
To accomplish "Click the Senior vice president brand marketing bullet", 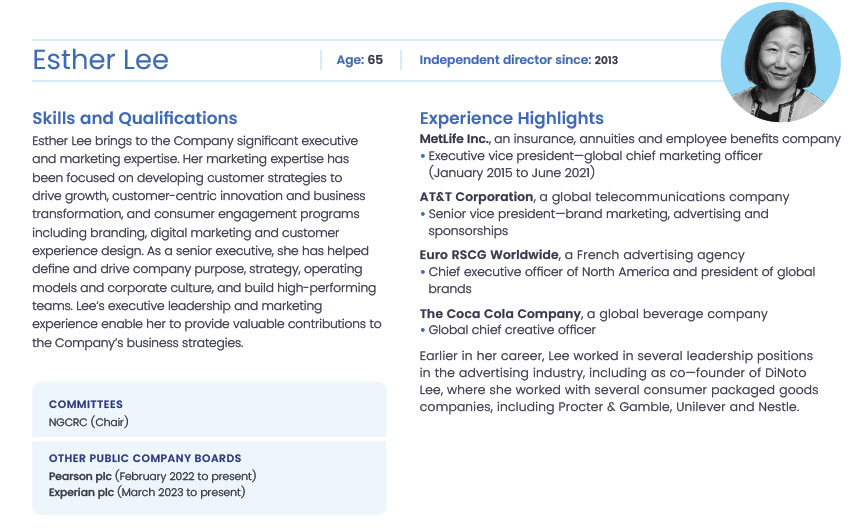I will coord(598,214).
